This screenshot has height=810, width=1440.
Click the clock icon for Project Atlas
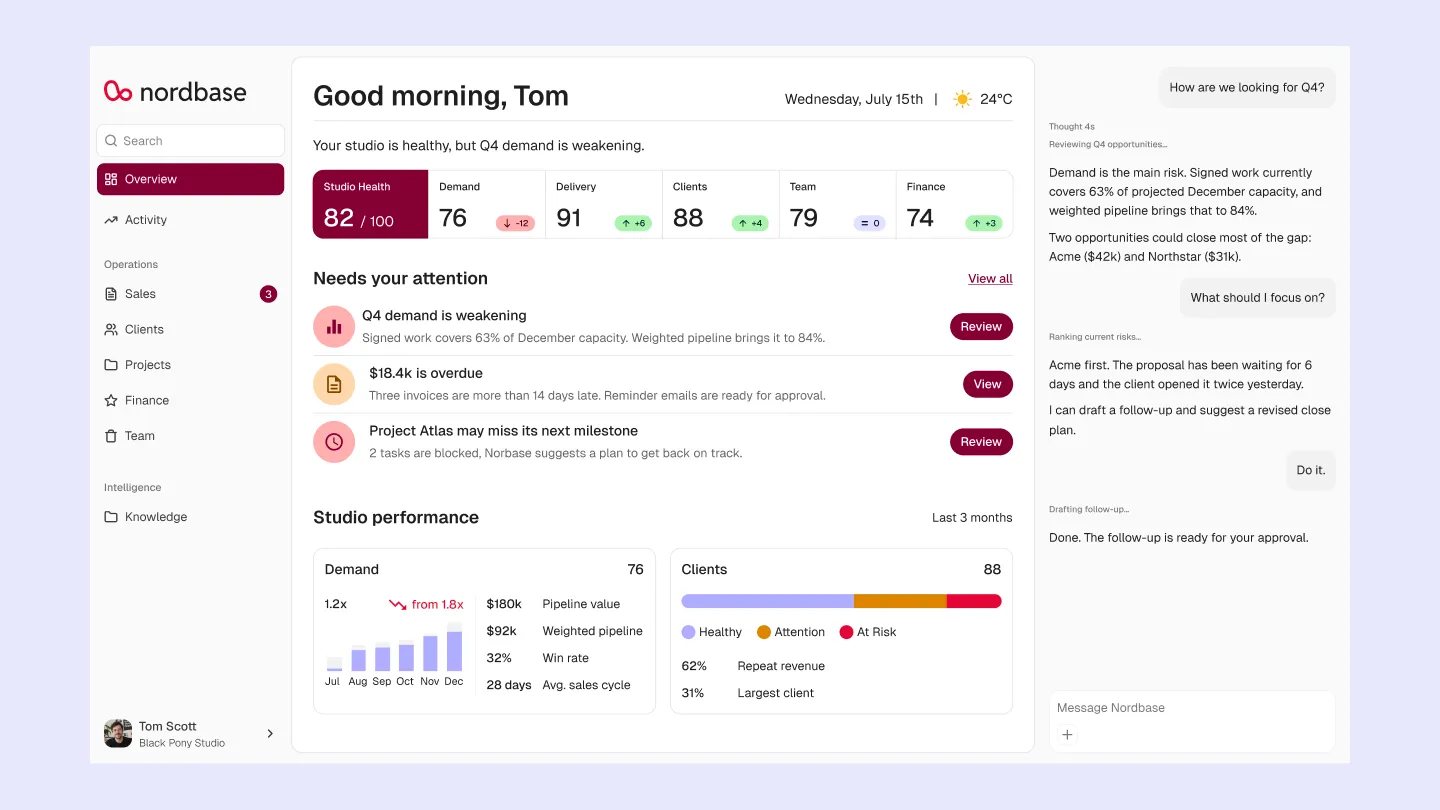pos(334,442)
